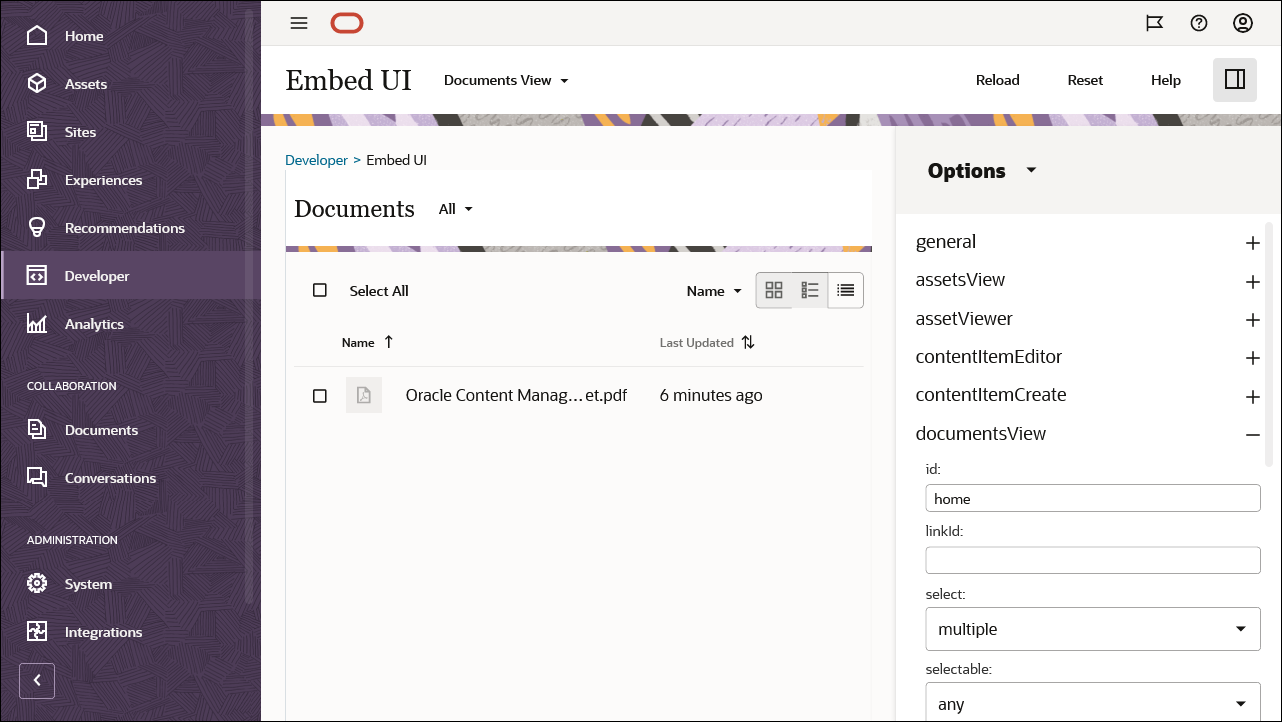Click the flag announcements icon in top bar

[1155, 22]
